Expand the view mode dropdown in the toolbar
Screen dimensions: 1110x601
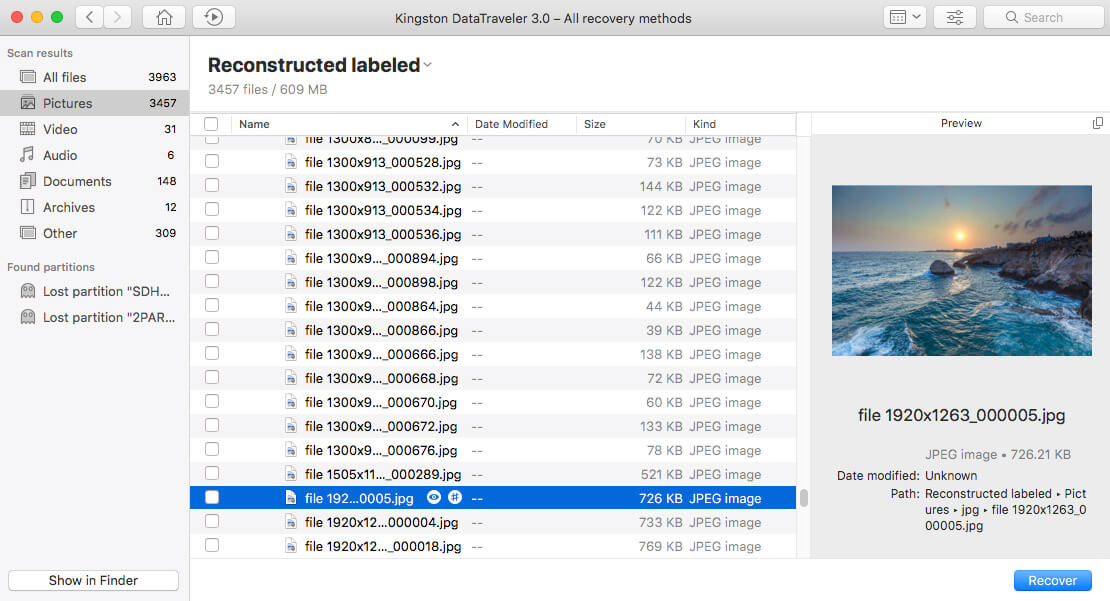pyautogui.click(x=904, y=17)
